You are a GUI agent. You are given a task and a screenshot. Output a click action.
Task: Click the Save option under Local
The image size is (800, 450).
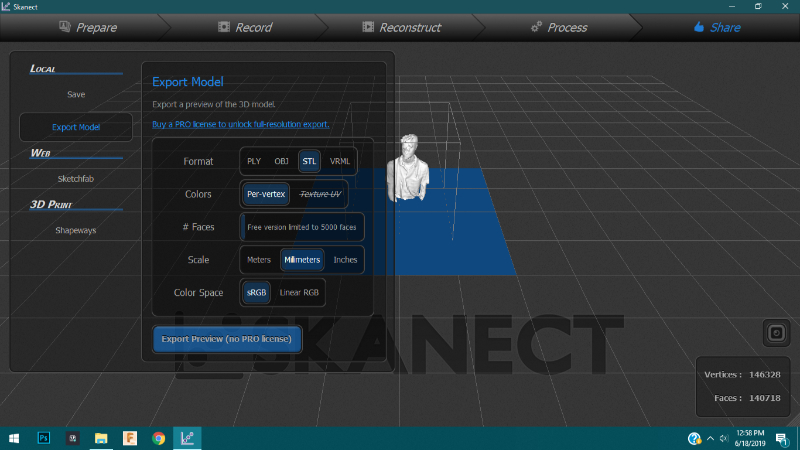(76, 94)
